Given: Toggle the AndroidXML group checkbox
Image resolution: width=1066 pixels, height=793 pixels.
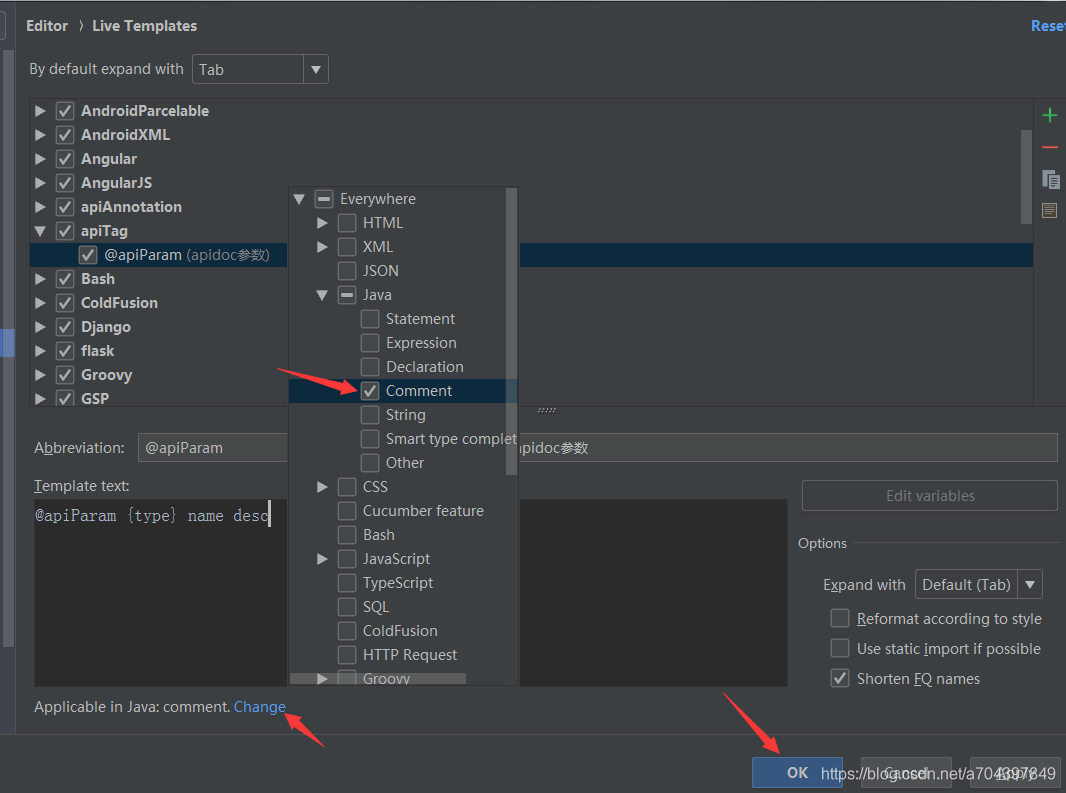Looking at the screenshot, I should (x=65, y=135).
